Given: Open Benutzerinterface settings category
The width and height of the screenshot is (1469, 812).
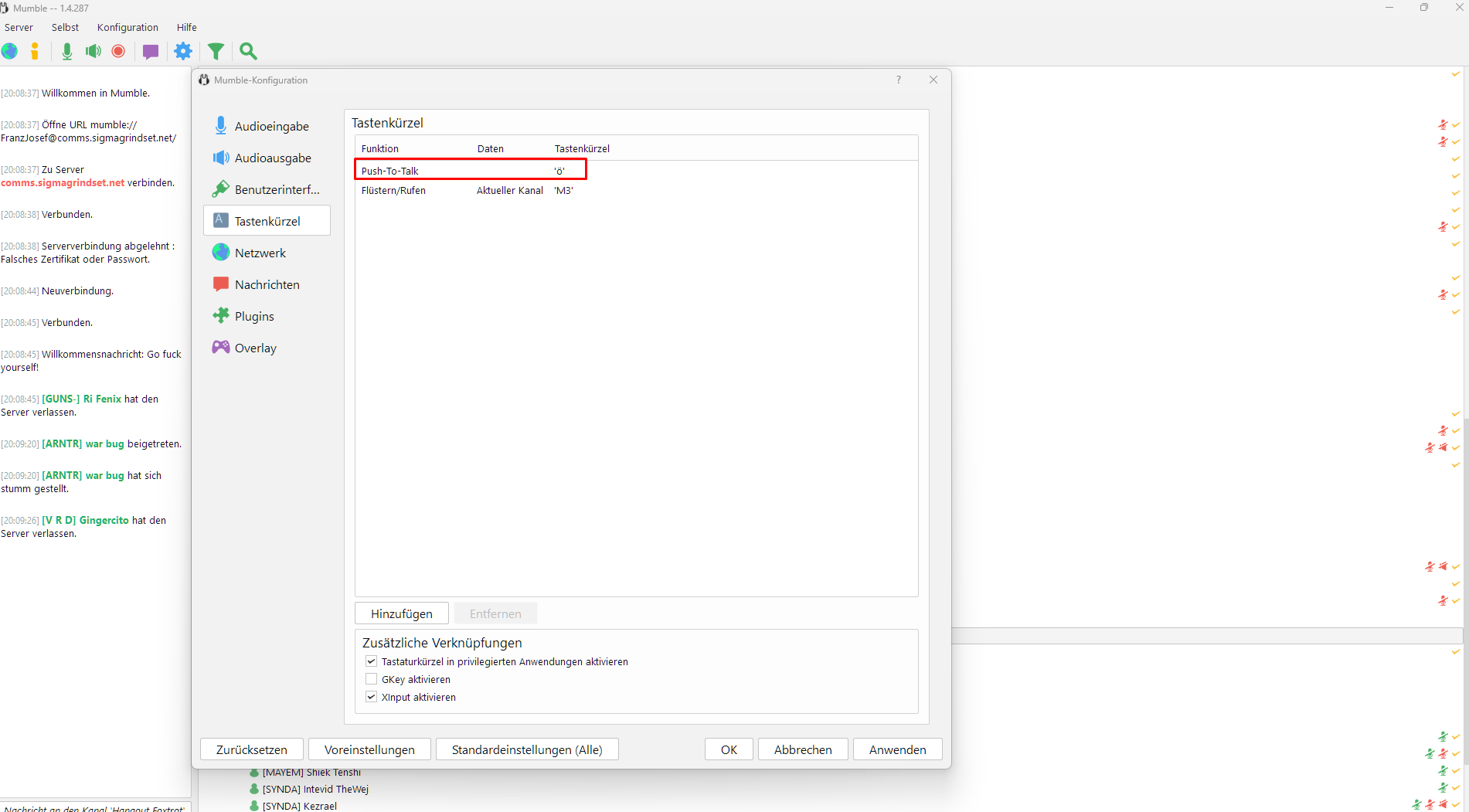Looking at the screenshot, I should (267, 189).
